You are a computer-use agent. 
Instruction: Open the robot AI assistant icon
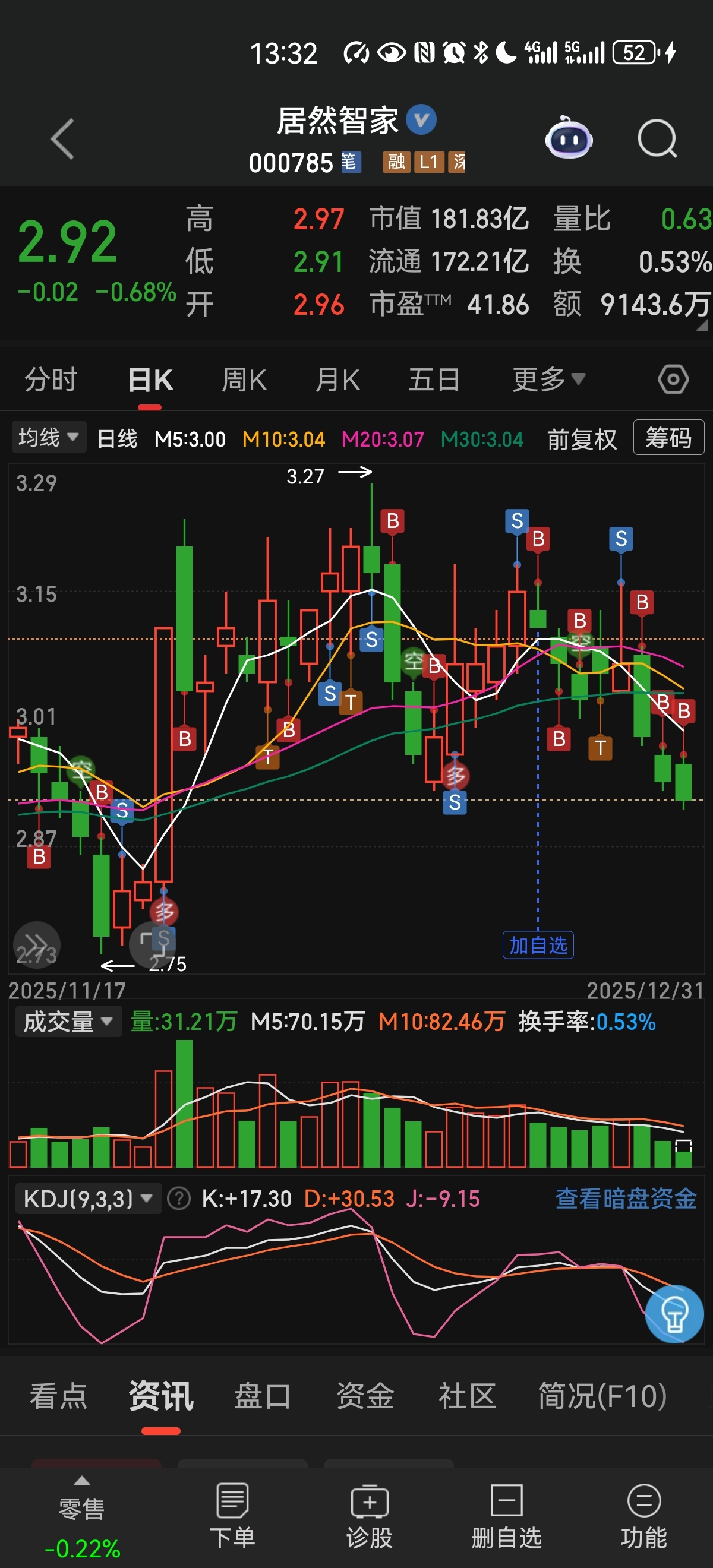pyautogui.click(x=569, y=138)
